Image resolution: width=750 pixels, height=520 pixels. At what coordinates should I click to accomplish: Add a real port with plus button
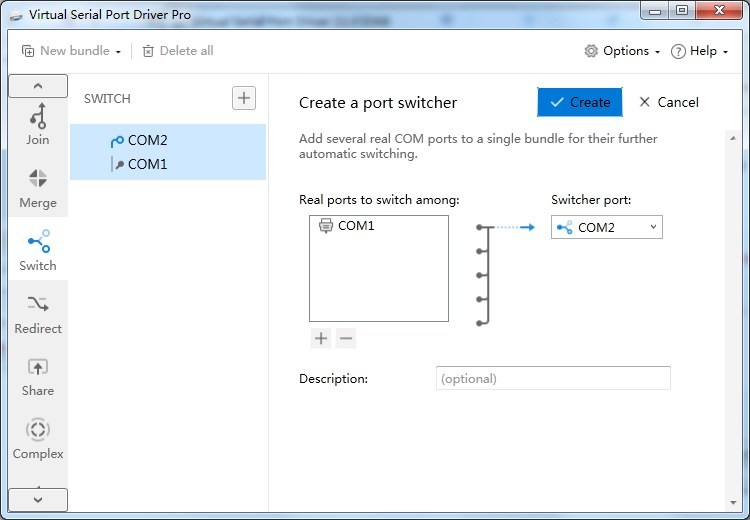pyautogui.click(x=321, y=339)
